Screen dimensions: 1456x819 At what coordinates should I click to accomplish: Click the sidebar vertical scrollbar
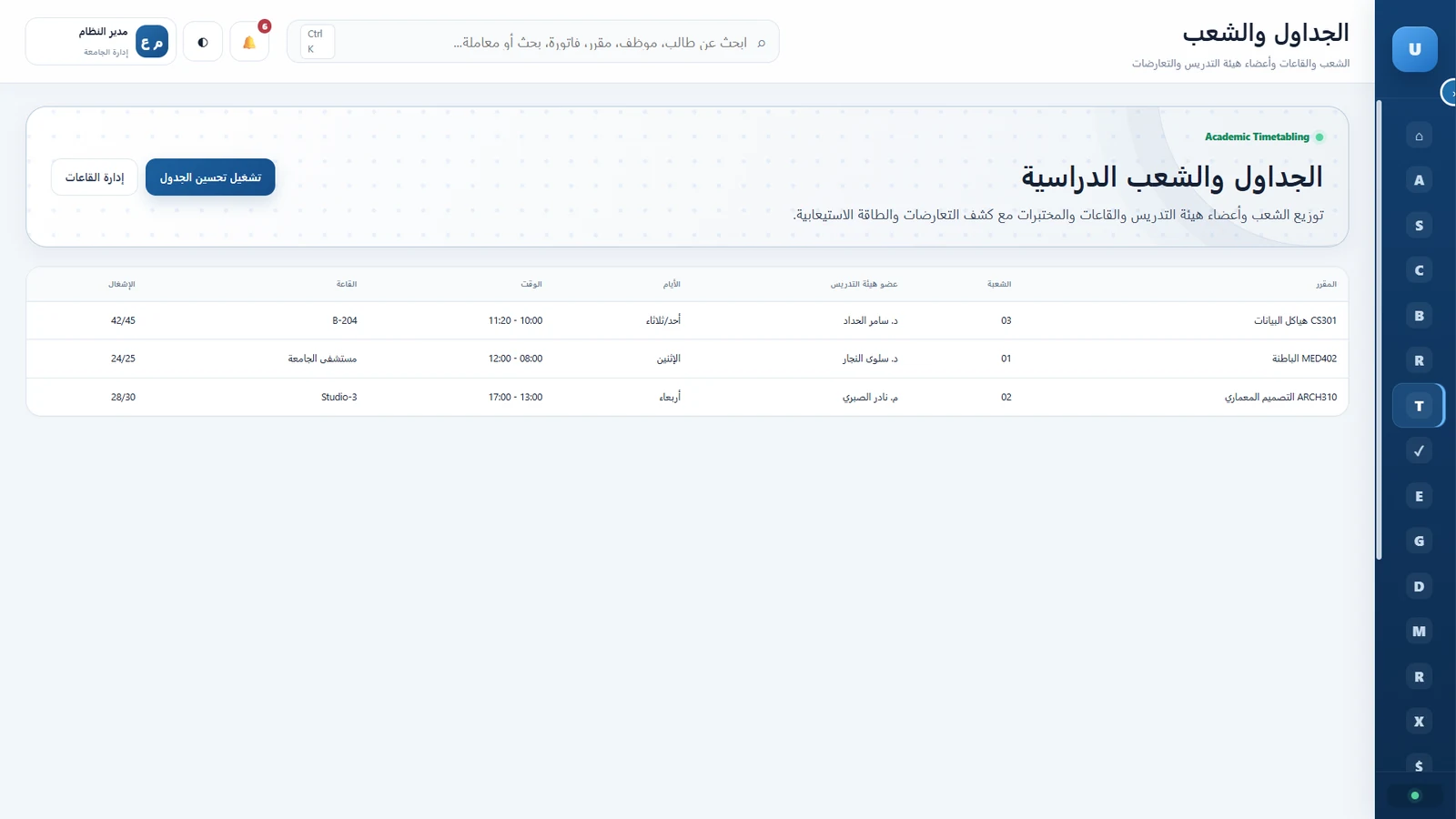tap(1379, 329)
